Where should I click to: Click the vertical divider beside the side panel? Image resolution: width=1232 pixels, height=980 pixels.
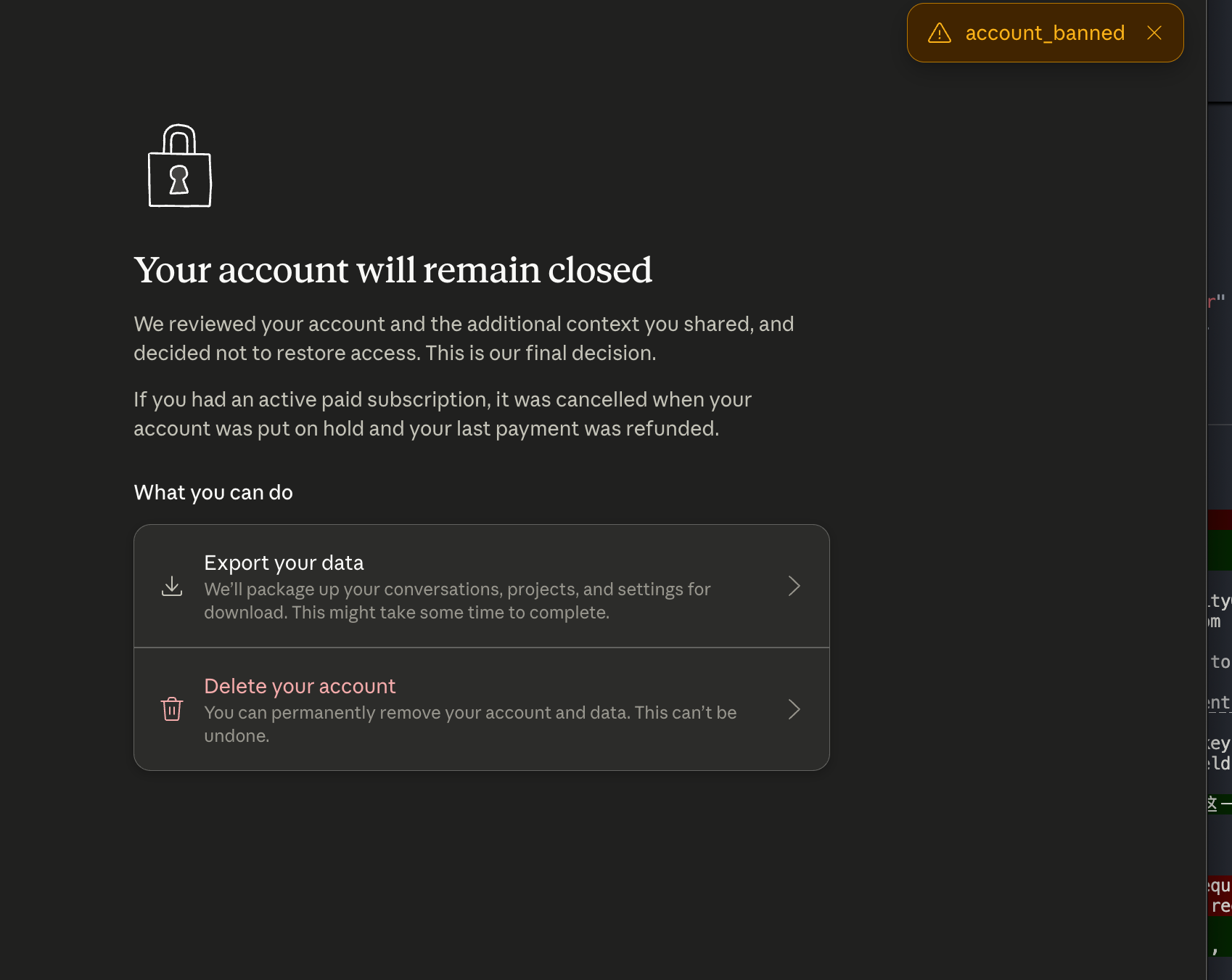tap(1207, 490)
